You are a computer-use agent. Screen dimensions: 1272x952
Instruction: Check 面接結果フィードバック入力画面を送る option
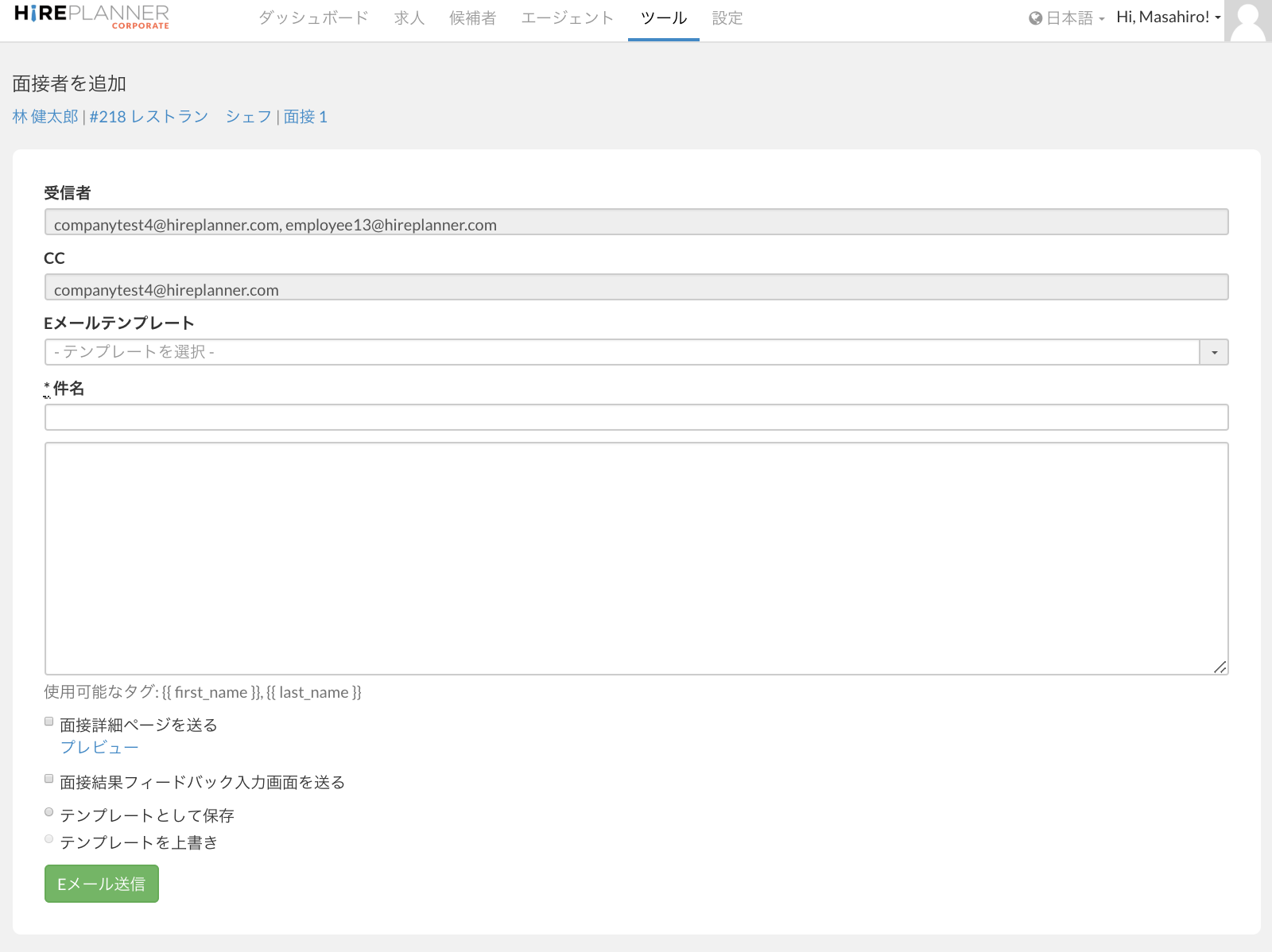pos(49,779)
